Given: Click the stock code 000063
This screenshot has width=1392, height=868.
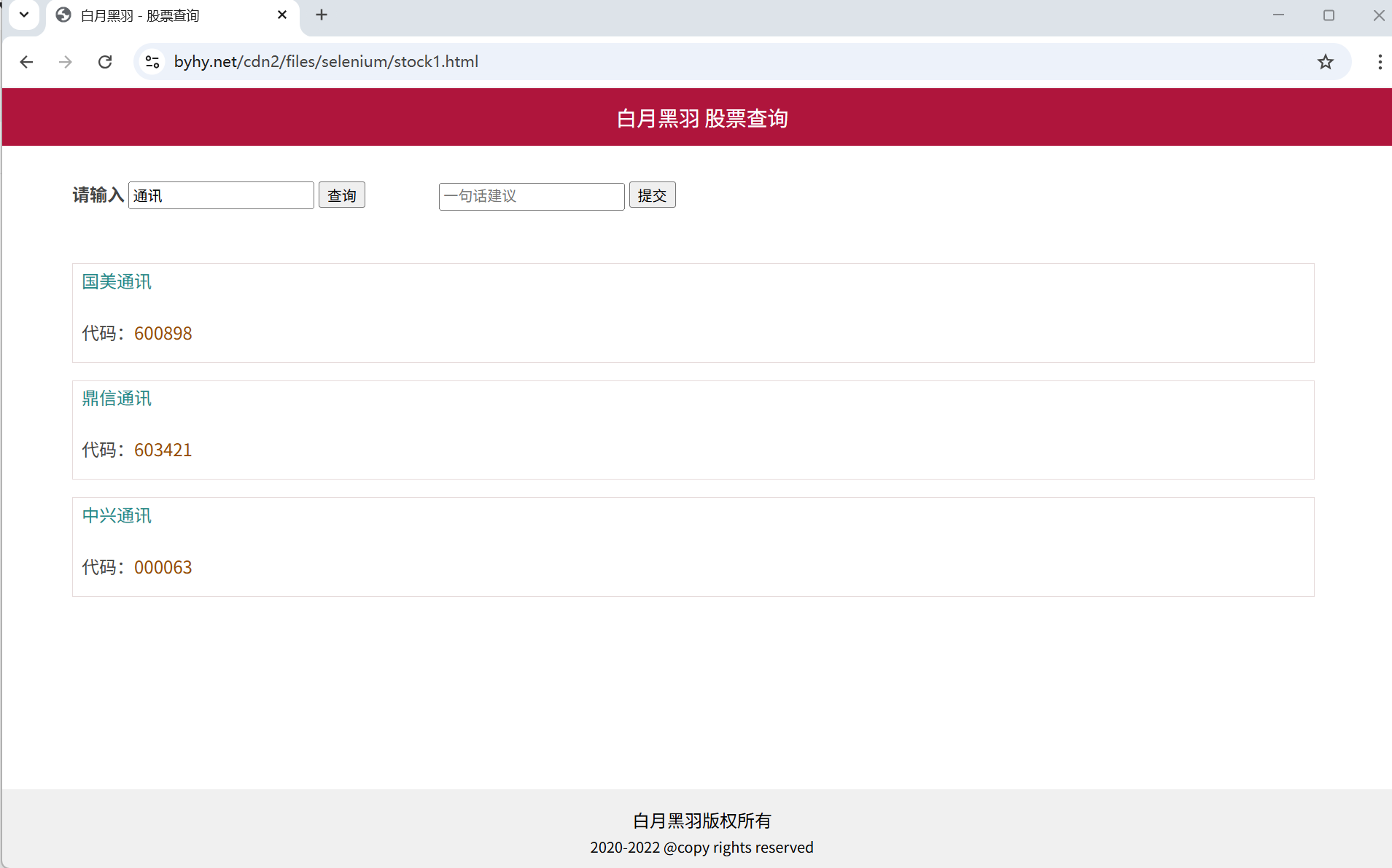Looking at the screenshot, I should 163,568.
